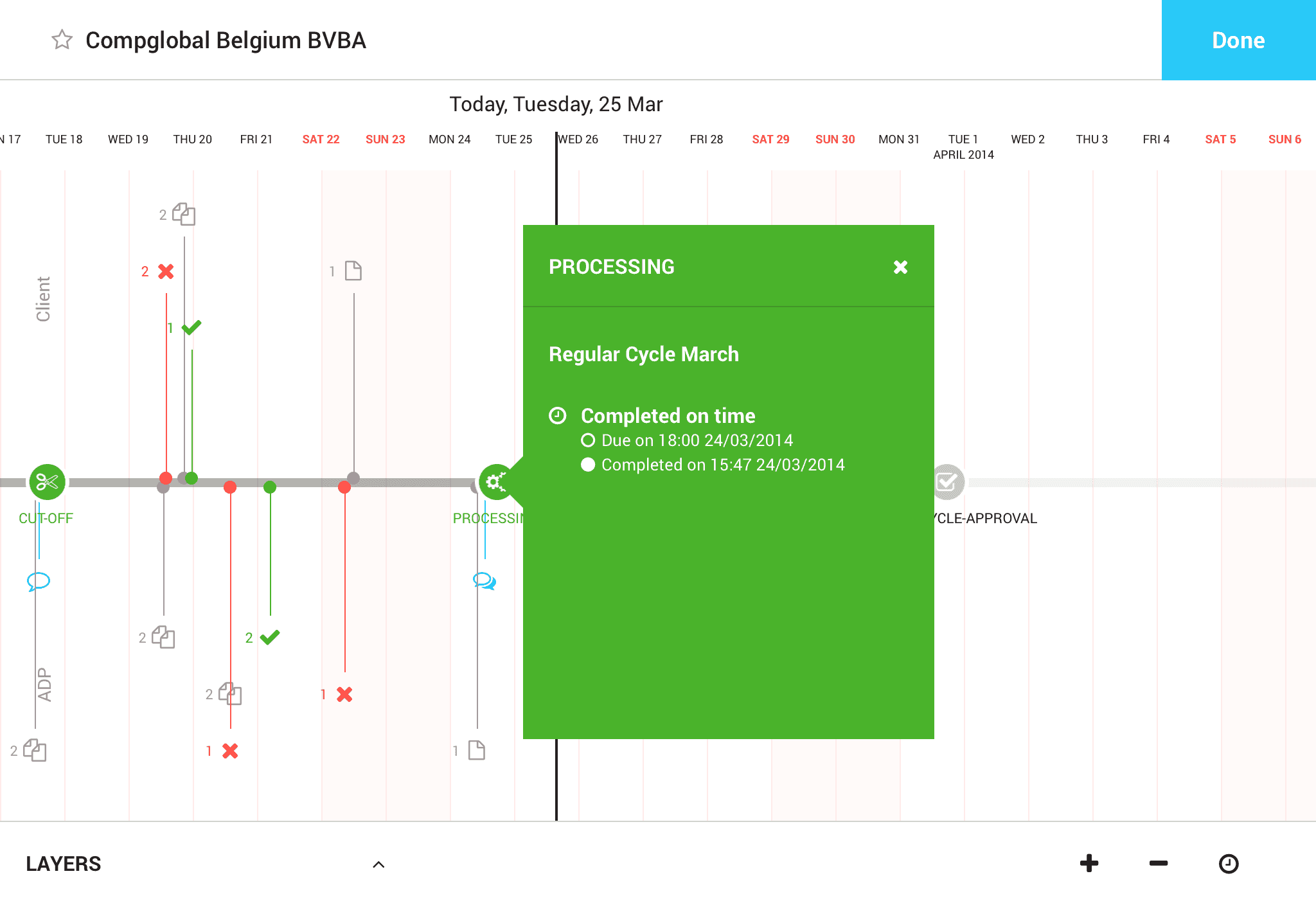This screenshot has width=1316, height=903.
Task: Zoom out timeline with minus icon
Action: click(x=1159, y=863)
